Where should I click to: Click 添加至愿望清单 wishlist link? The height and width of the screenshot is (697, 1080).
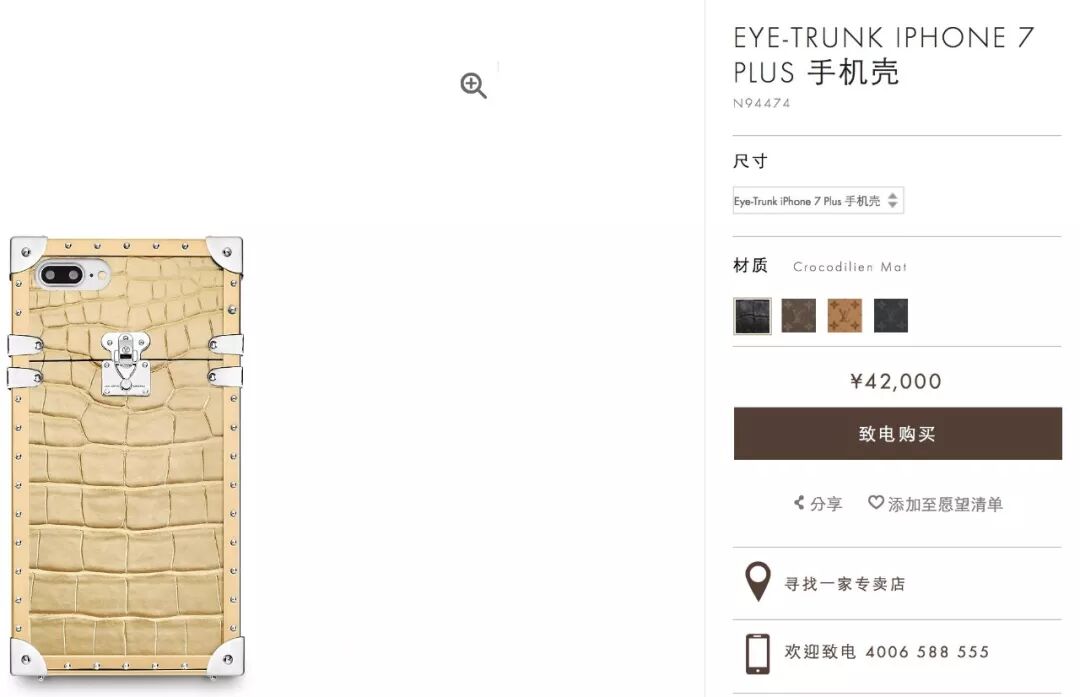point(944,504)
